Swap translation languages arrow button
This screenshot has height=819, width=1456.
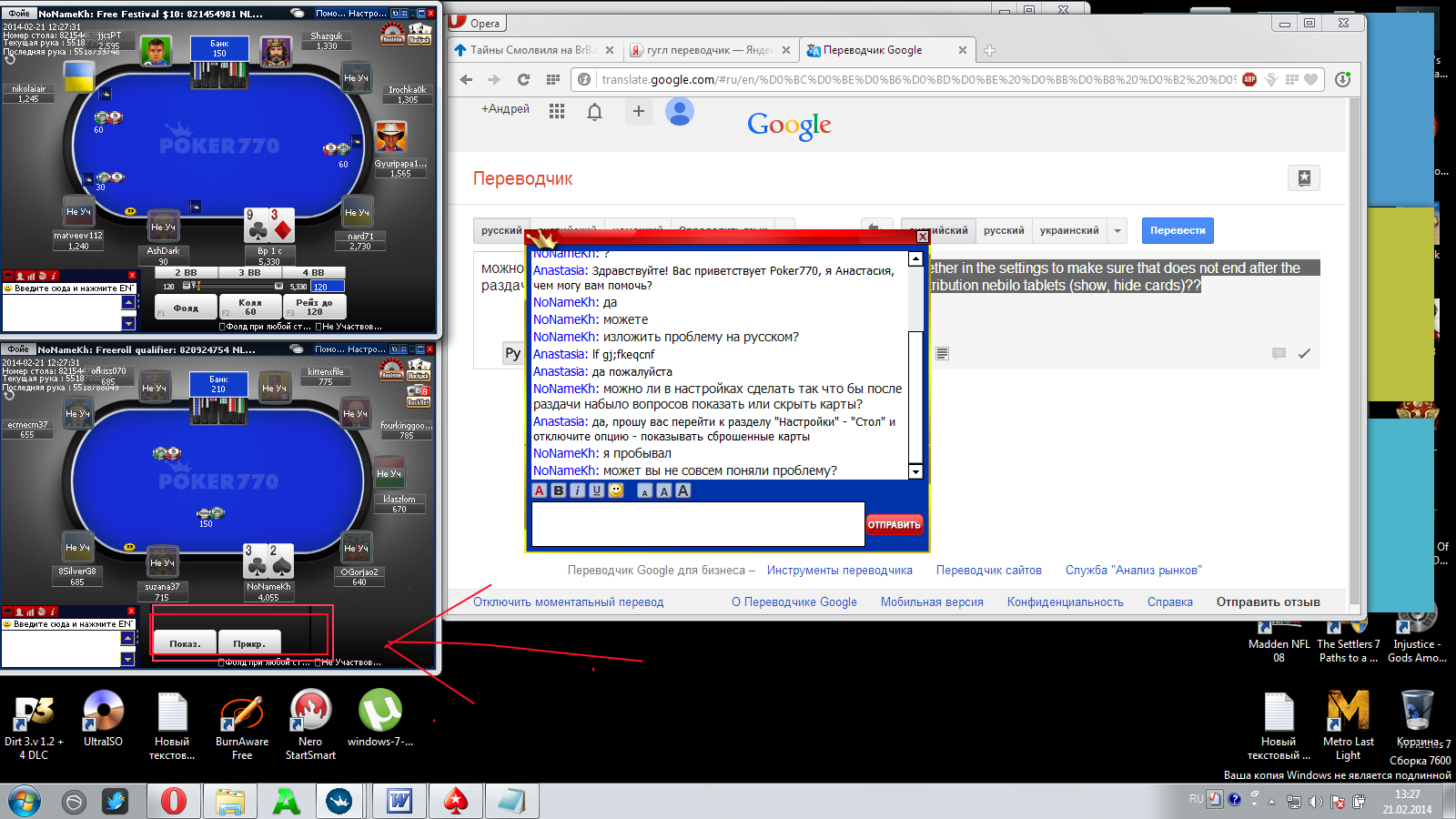click(x=875, y=230)
